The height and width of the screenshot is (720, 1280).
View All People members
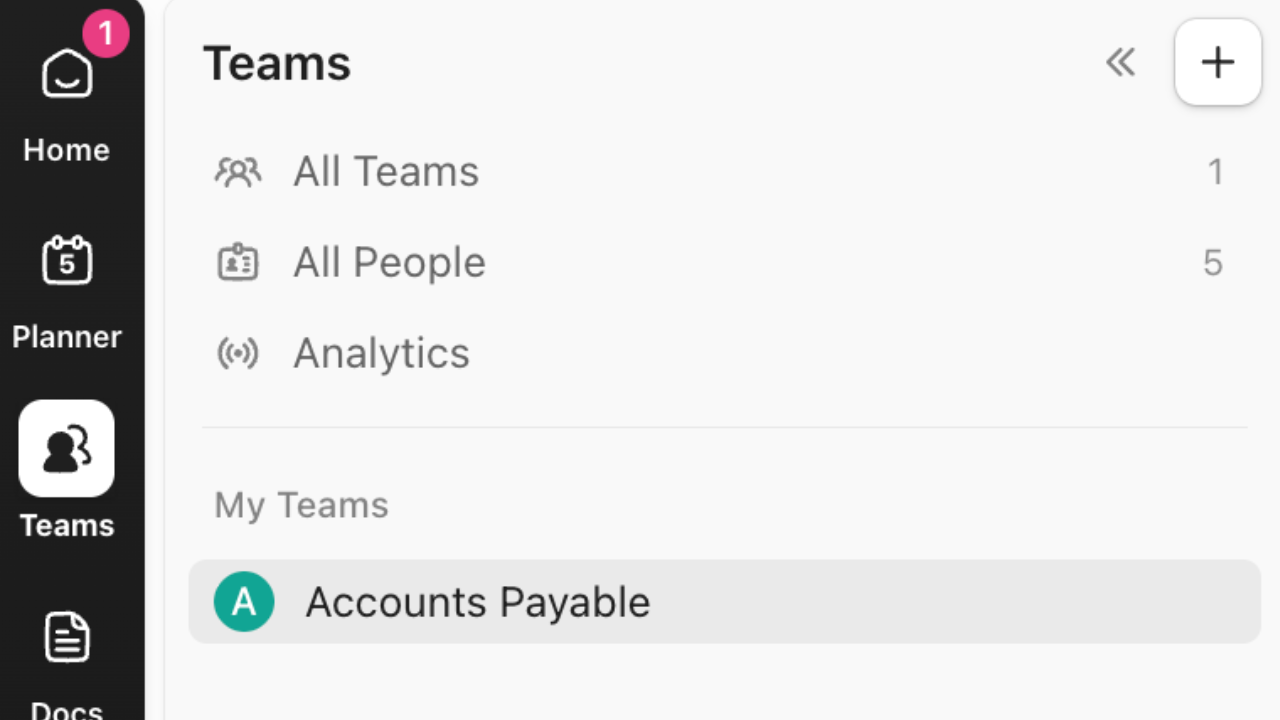(389, 262)
